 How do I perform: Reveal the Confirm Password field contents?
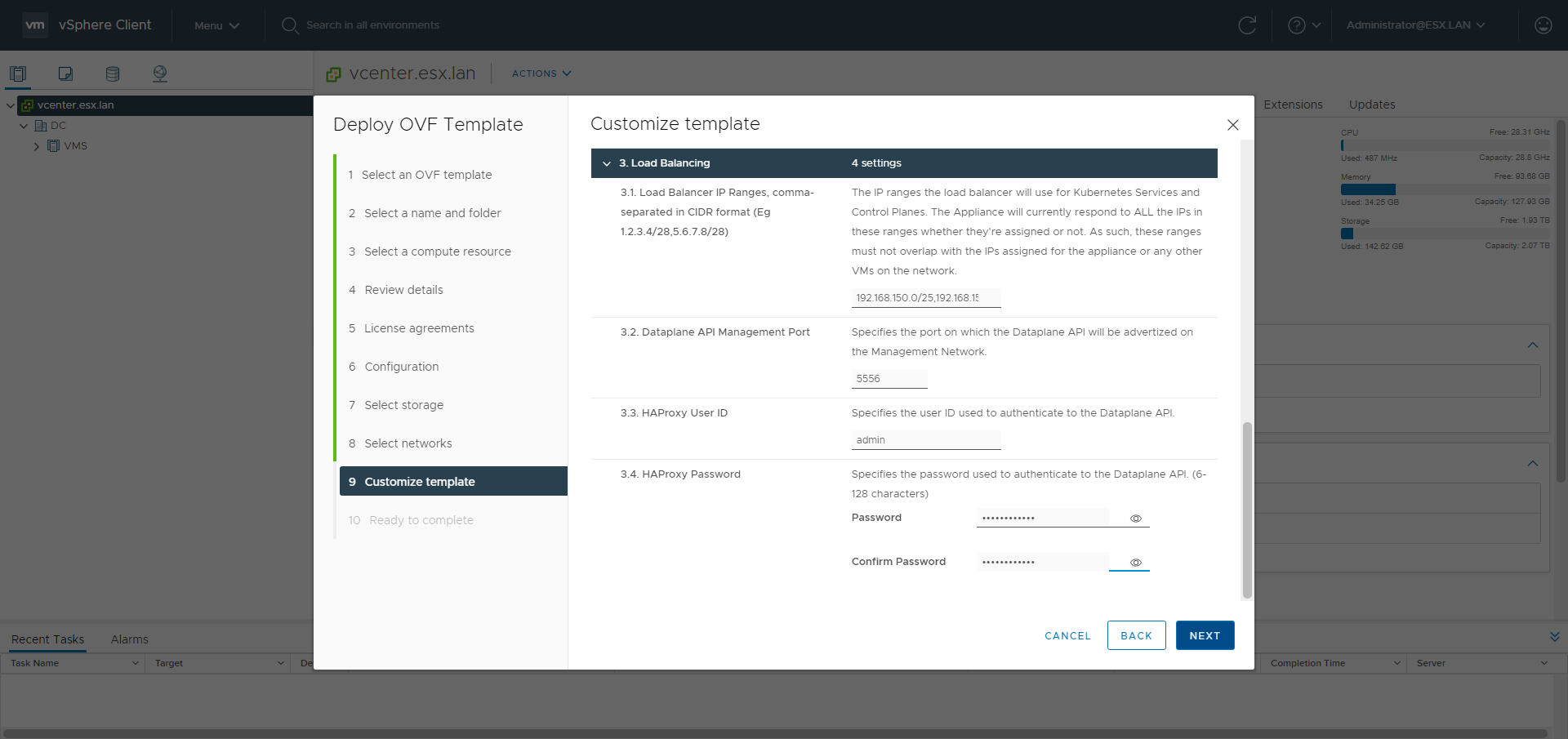click(x=1135, y=563)
